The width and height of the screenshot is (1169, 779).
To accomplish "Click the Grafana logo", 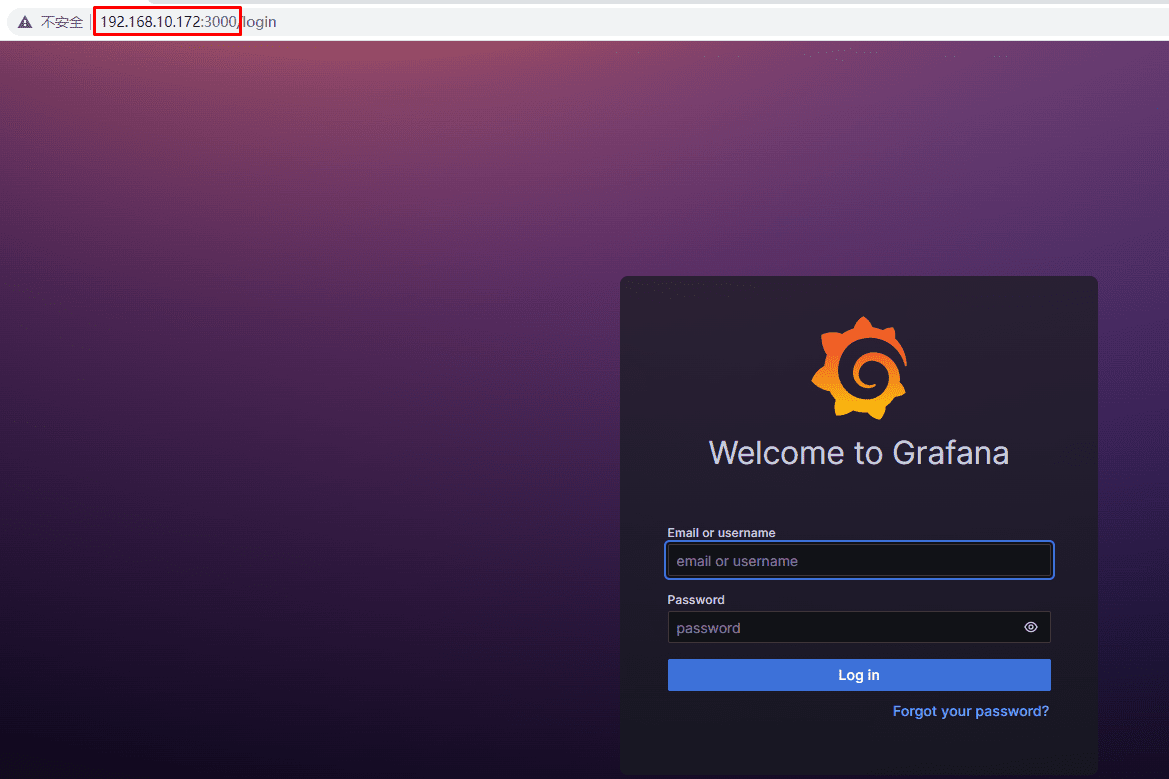I will pos(859,368).
